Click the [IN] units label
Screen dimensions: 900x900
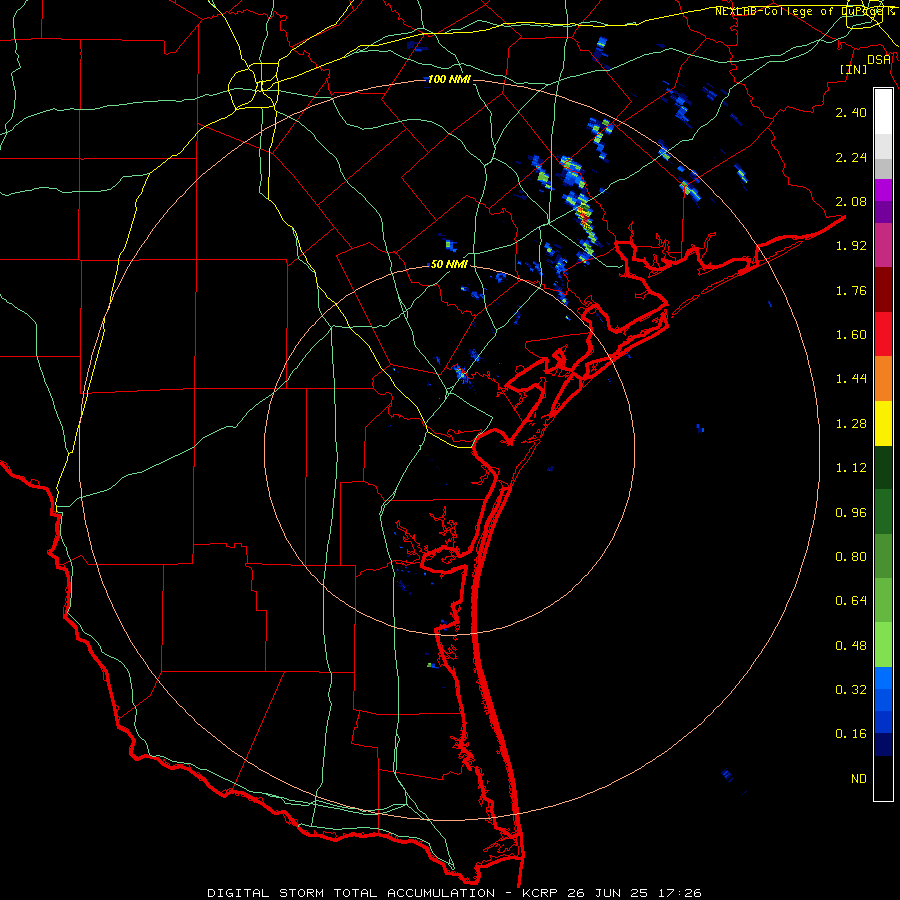click(x=853, y=69)
